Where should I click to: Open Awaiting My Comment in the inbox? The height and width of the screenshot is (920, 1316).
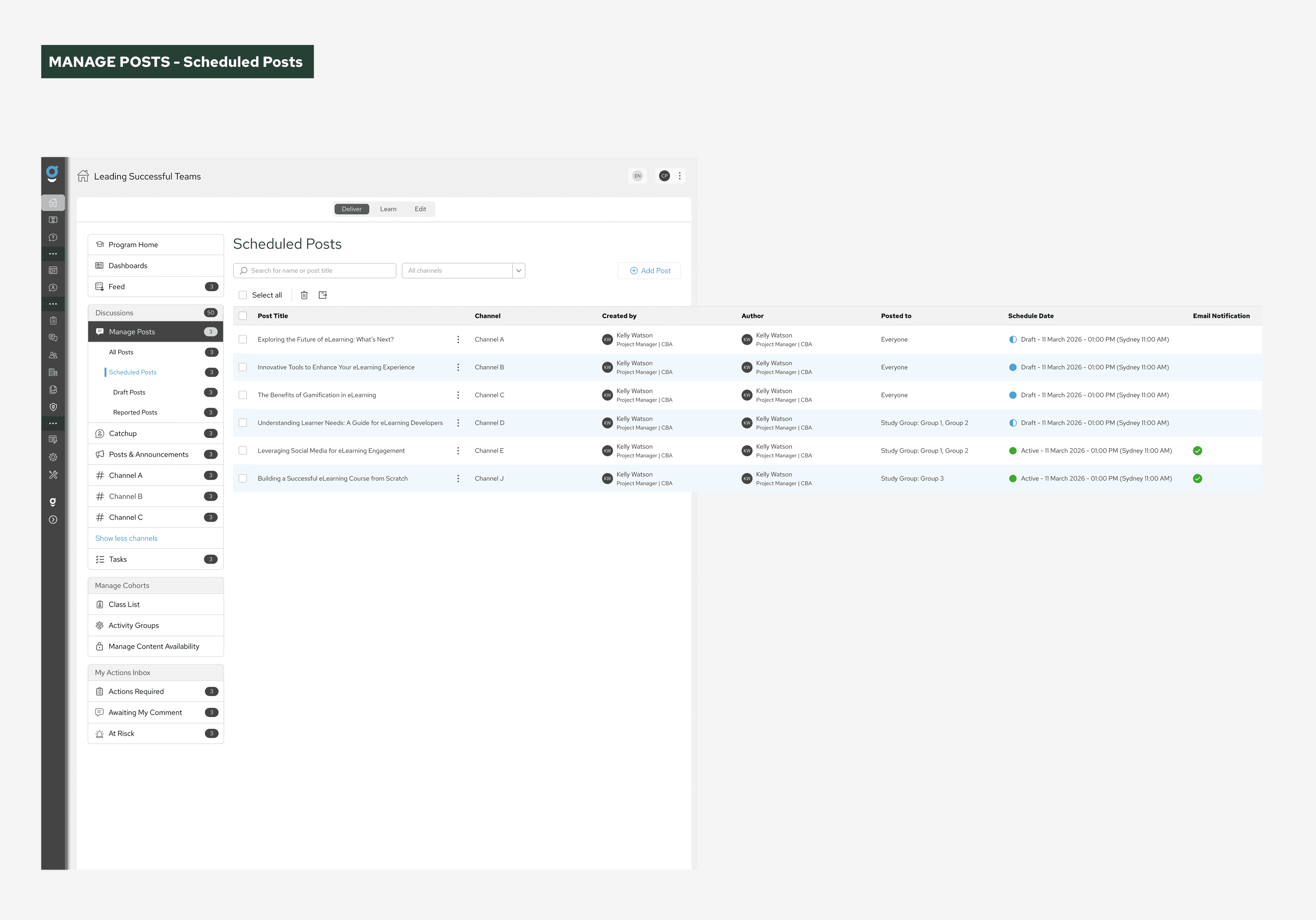click(x=155, y=712)
